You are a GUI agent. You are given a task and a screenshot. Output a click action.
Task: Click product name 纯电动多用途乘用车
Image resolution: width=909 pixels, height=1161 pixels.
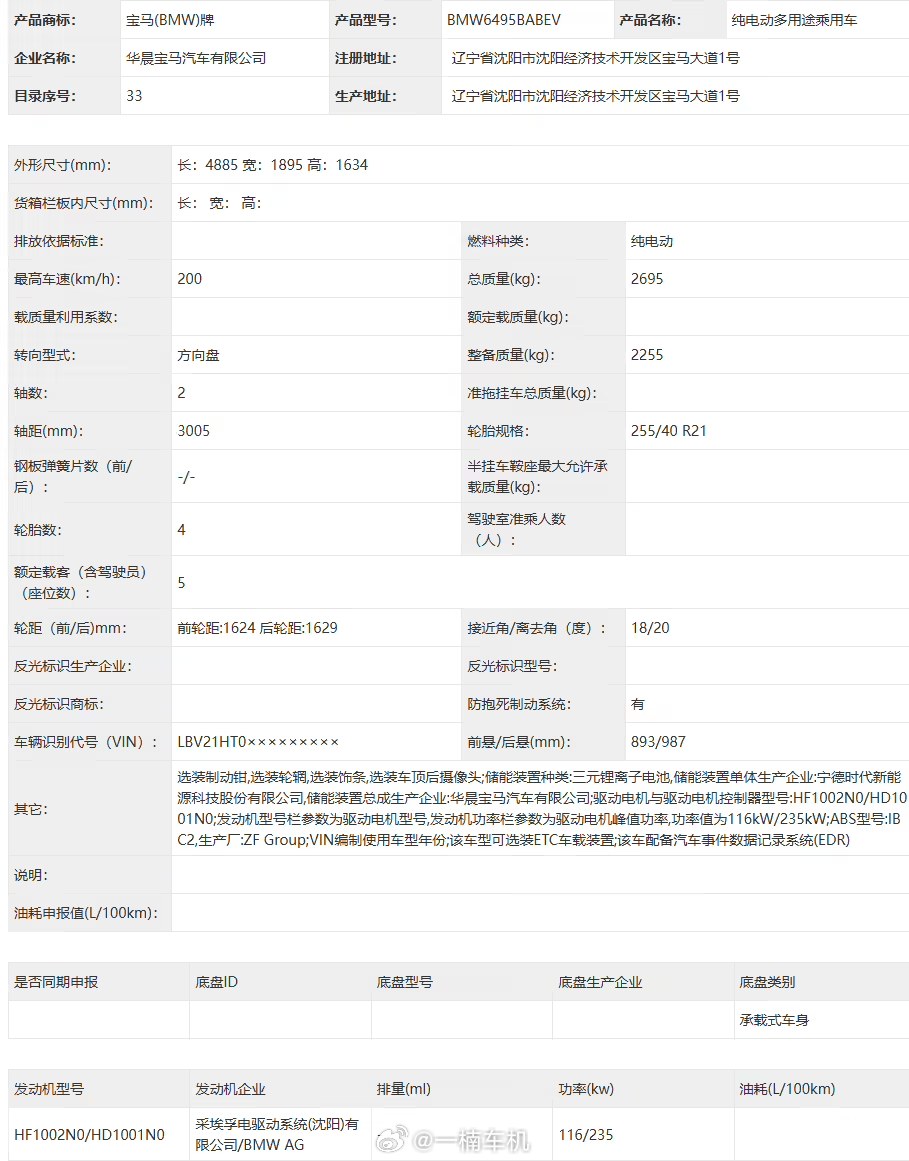pos(794,20)
